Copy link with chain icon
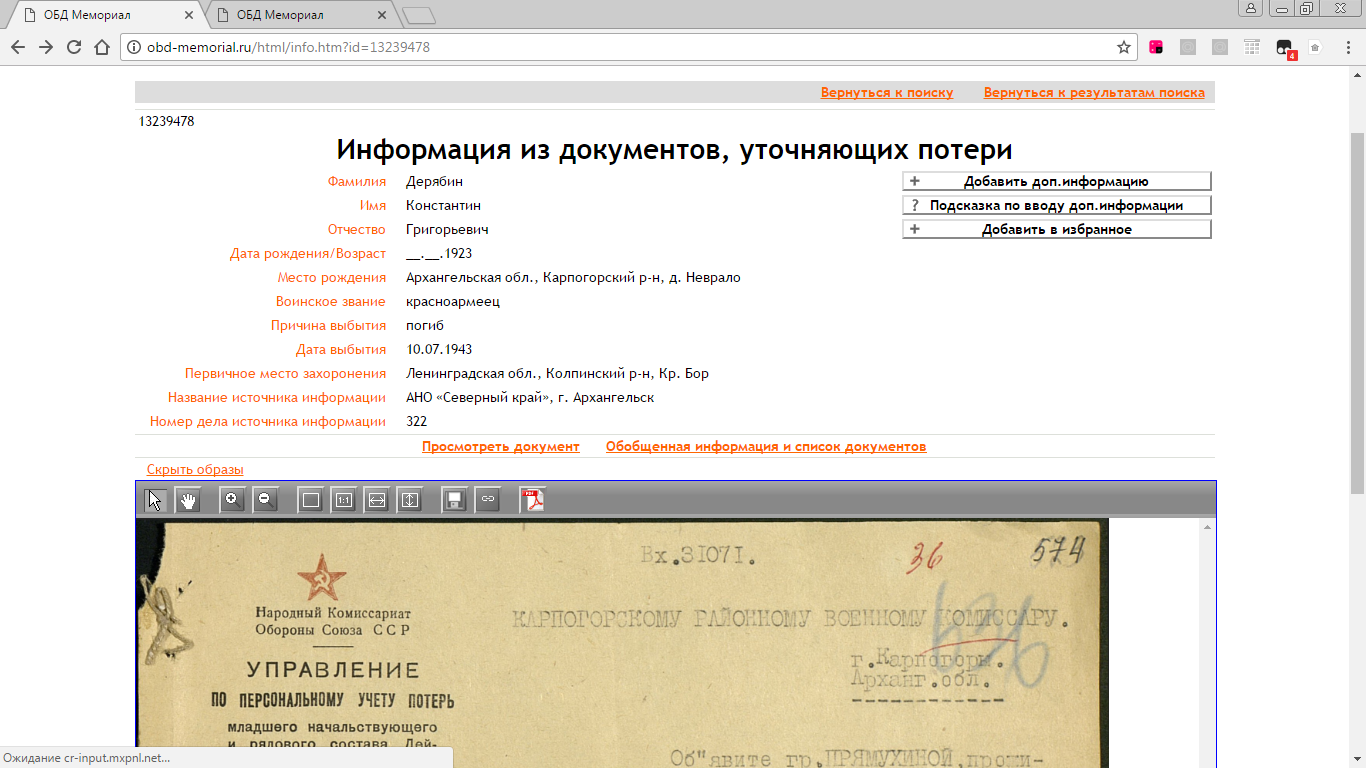This screenshot has height=768, width=1366. 487,500
